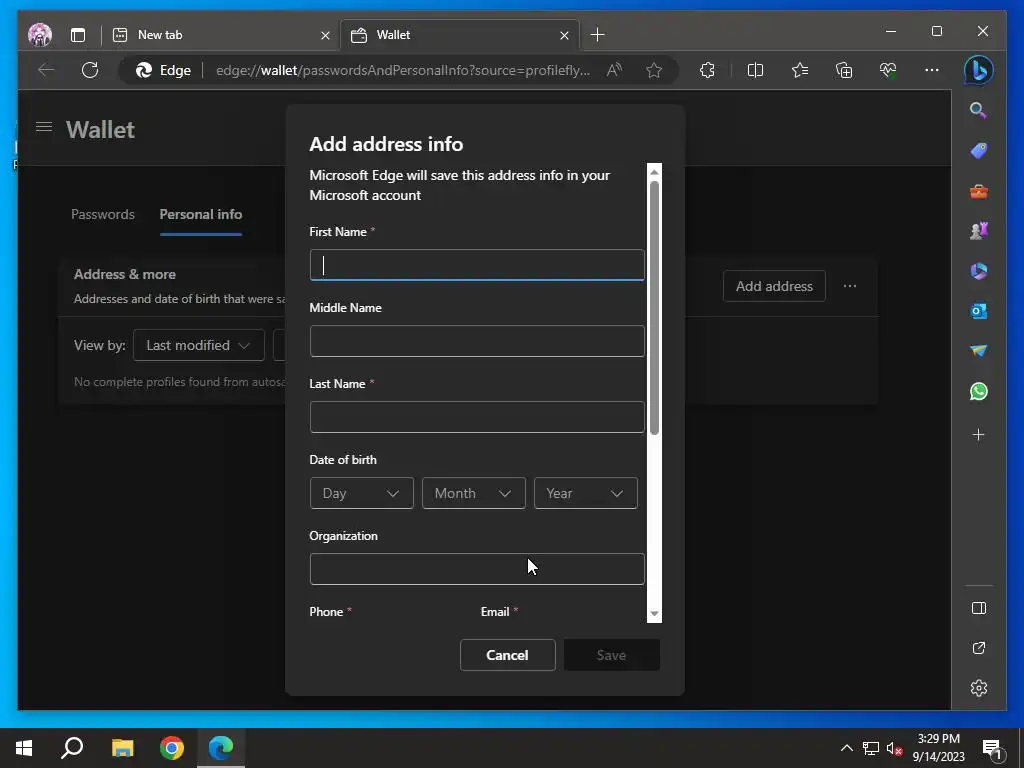Open the Edge profile avatar

[40, 35]
